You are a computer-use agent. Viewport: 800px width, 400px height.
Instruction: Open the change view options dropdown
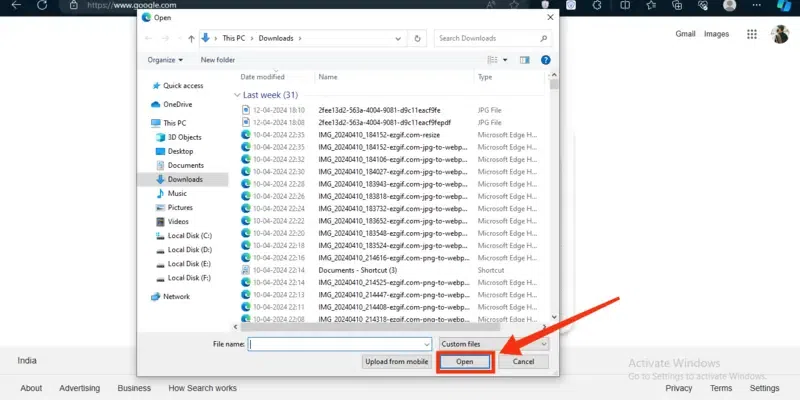coord(505,60)
